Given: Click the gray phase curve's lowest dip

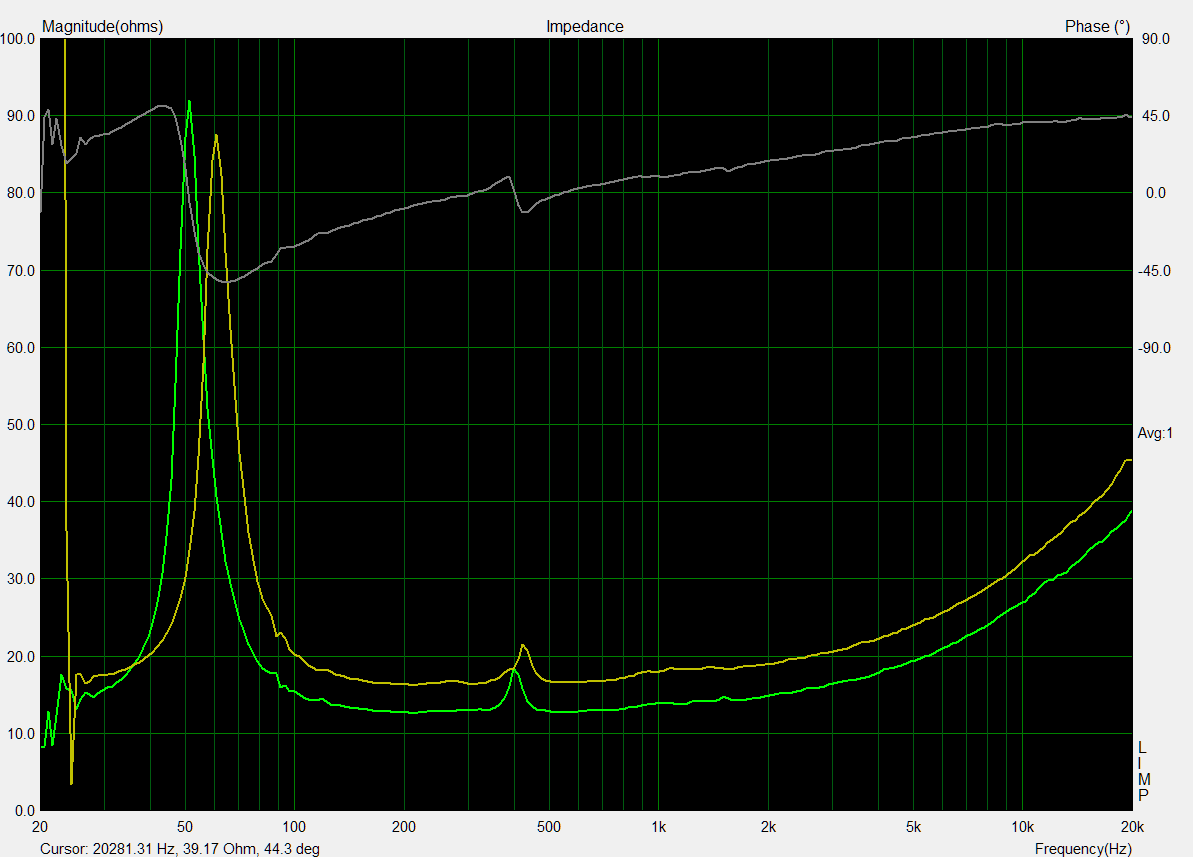Looking at the screenshot, I should click(x=227, y=282).
